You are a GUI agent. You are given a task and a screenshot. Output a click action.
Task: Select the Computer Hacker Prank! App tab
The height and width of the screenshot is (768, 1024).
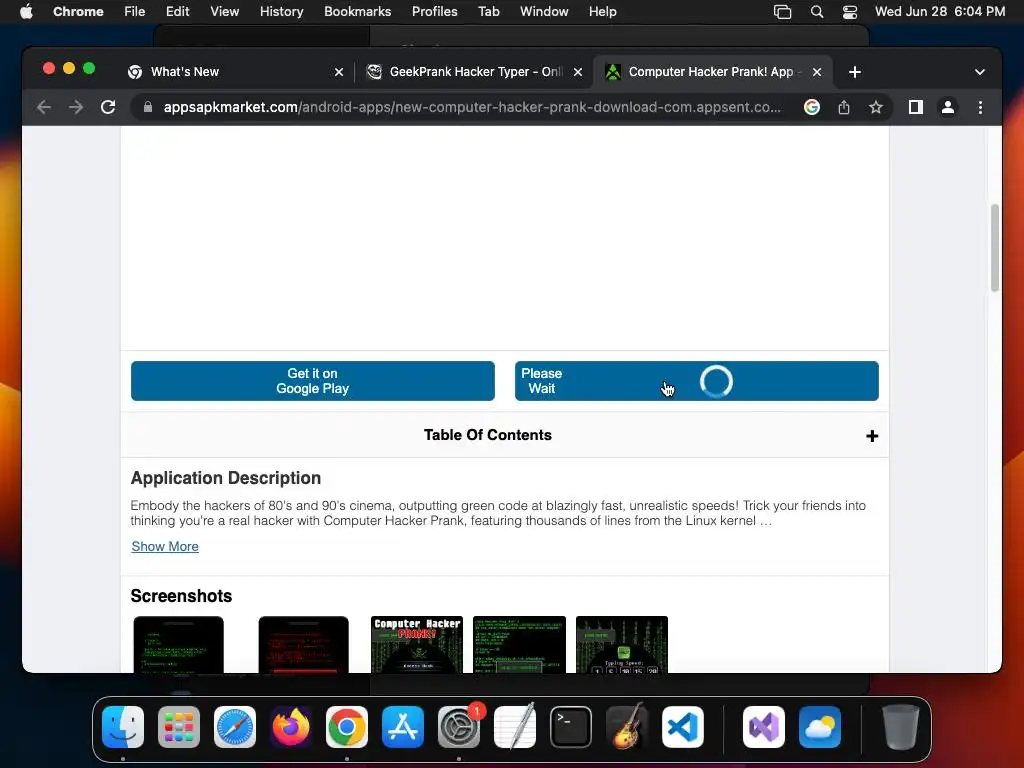pyautogui.click(x=713, y=72)
